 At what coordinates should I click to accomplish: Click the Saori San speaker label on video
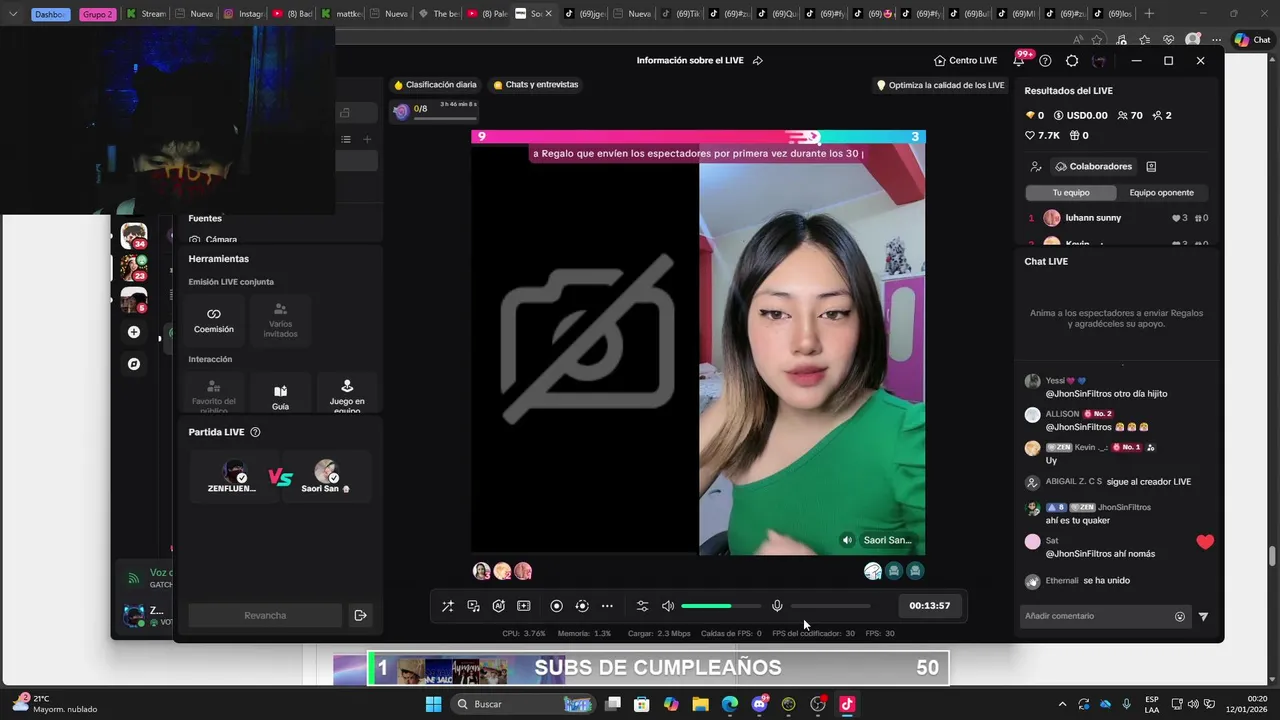pos(878,540)
